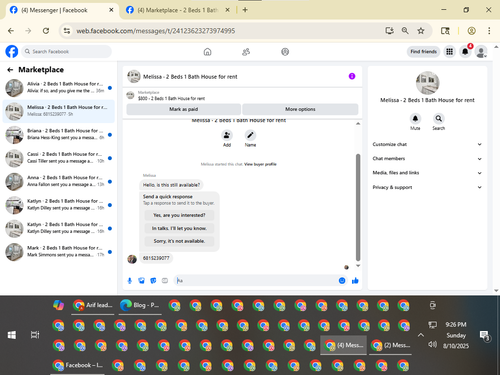Image resolution: width=500 pixels, height=375 pixels.
Task: Expand Media, files and links section
Action: [x=427, y=173]
